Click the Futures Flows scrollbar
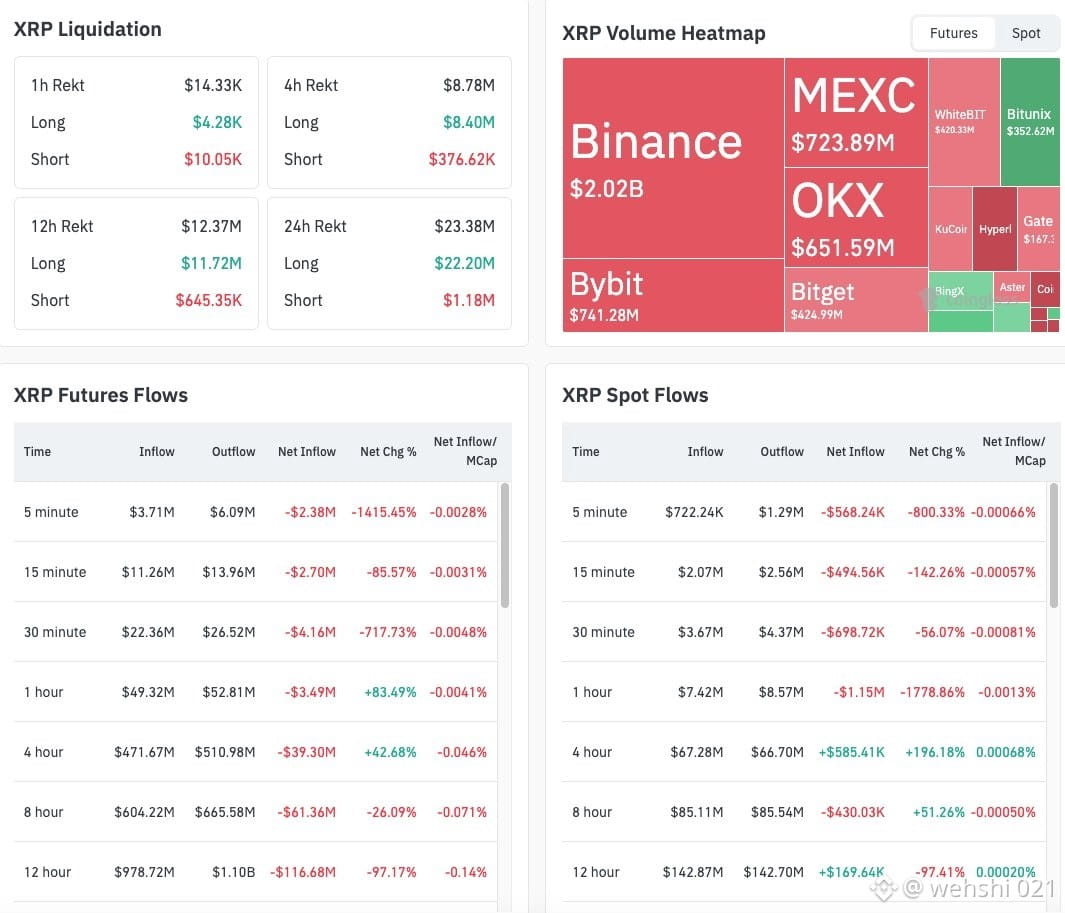The height and width of the screenshot is (913, 1065). pos(505,545)
